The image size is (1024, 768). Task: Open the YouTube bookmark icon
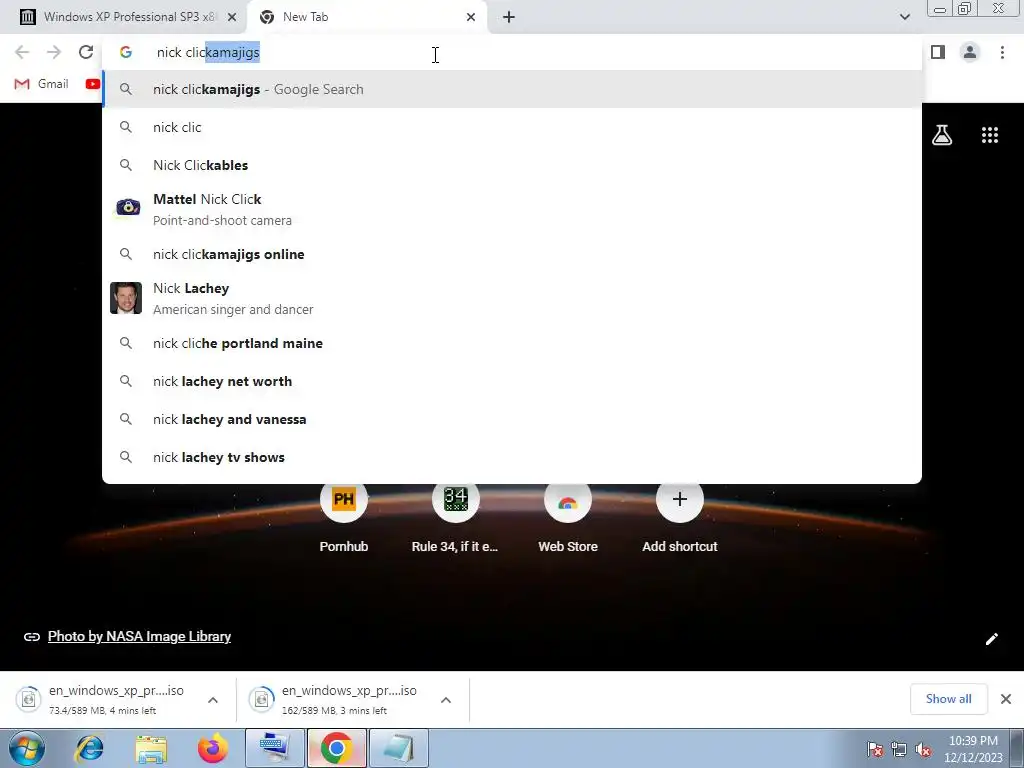pyautogui.click(x=92, y=84)
